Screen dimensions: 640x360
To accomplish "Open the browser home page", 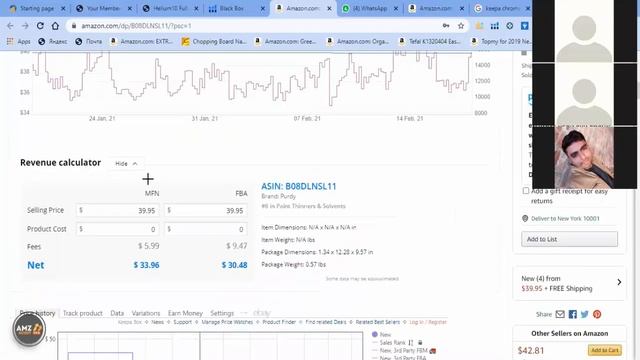I will pyautogui.click(x=55, y=26).
